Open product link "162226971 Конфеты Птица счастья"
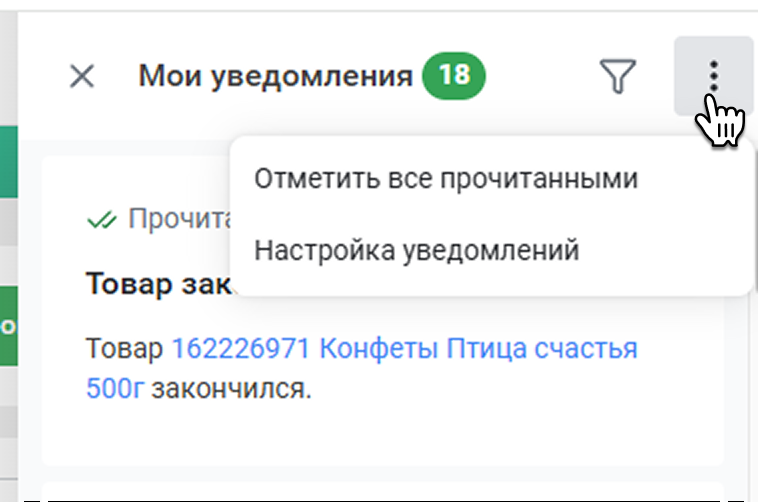Image resolution: width=758 pixels, height=502 pixels. [x=404, y=349]
